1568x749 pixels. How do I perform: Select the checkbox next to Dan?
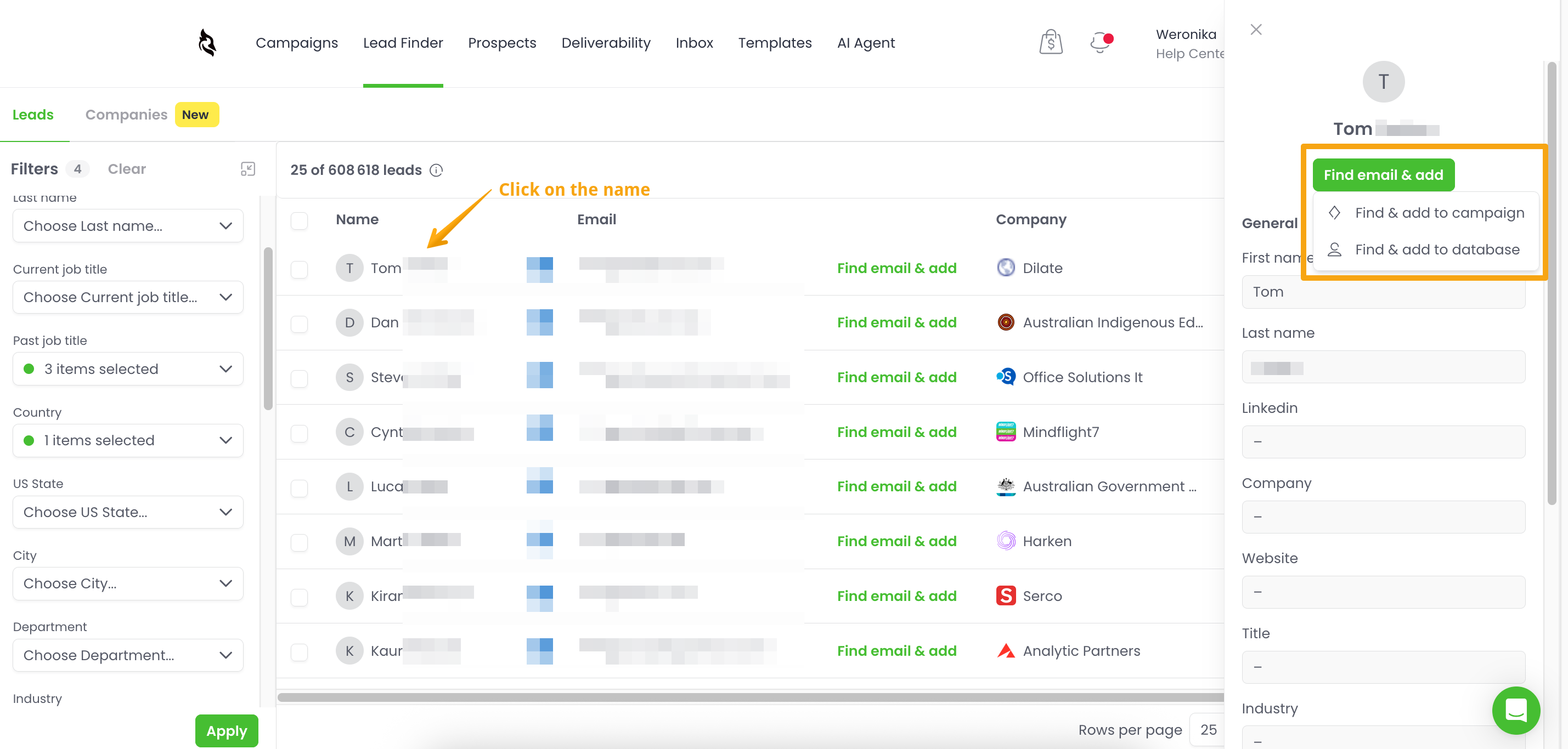pos(299,324)
